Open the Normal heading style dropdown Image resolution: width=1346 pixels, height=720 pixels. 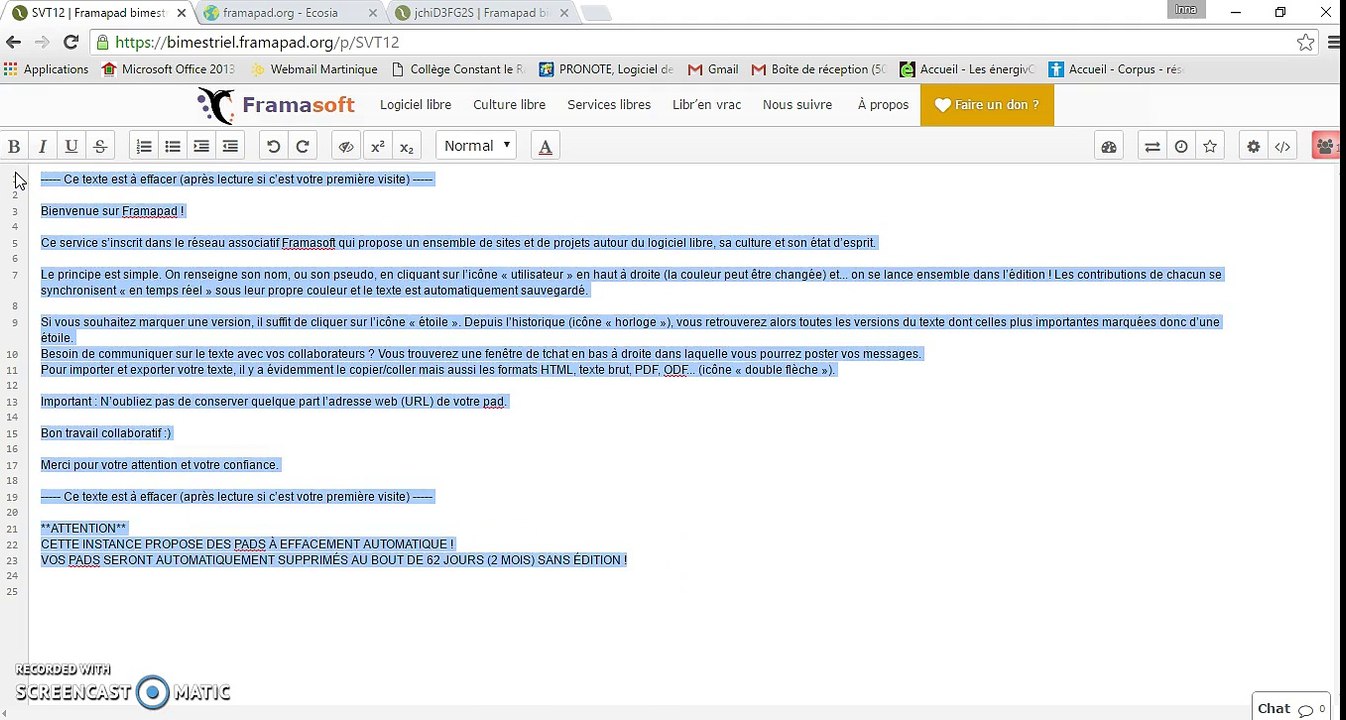476,146
